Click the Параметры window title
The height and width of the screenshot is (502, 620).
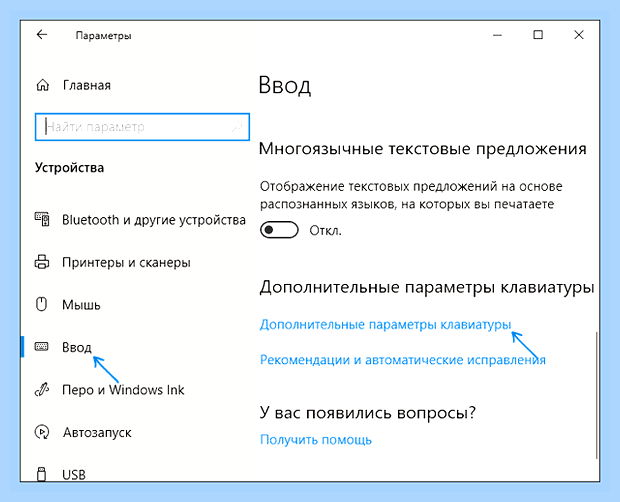103,36
